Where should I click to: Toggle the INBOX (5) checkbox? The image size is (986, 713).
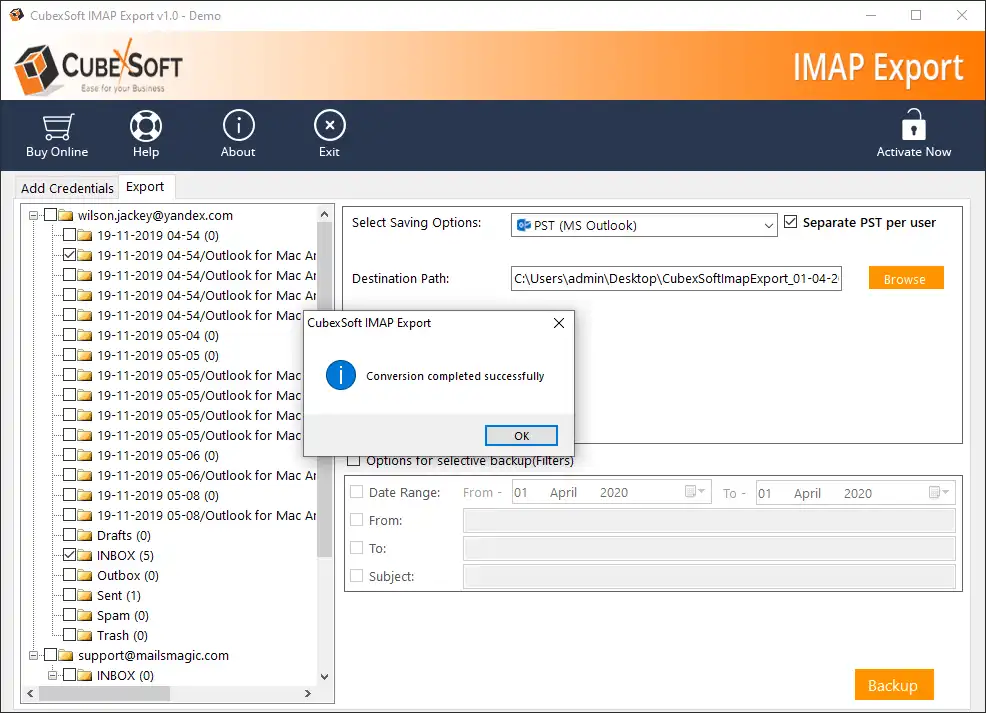coord(69,555)
